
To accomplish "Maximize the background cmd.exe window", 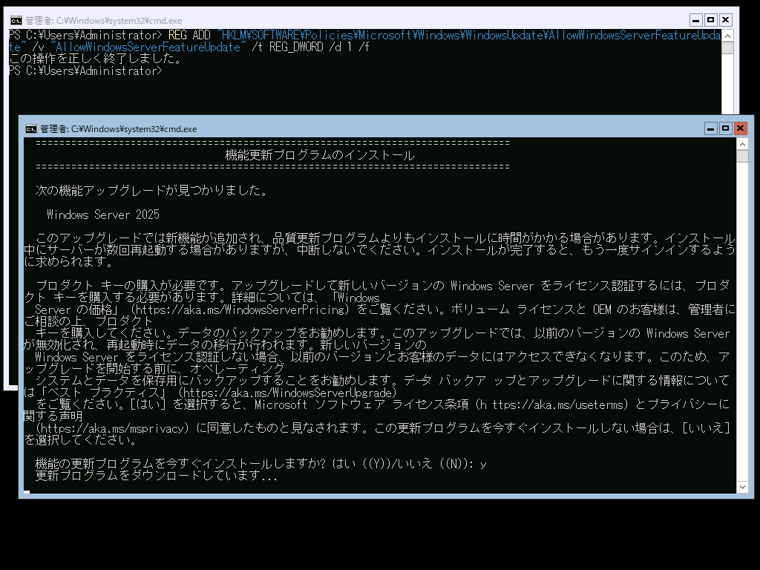I will click(711, 20).
